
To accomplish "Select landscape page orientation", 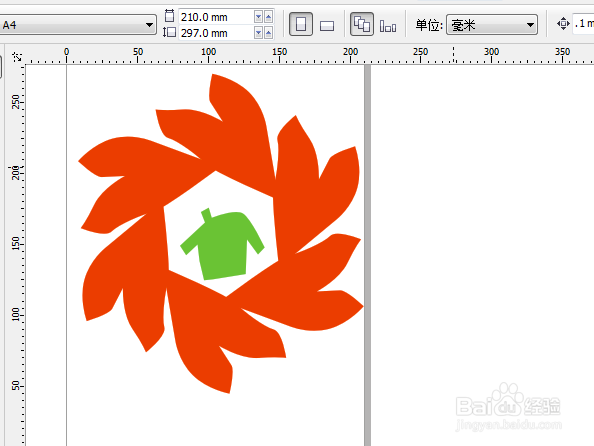I will (327, 26).
